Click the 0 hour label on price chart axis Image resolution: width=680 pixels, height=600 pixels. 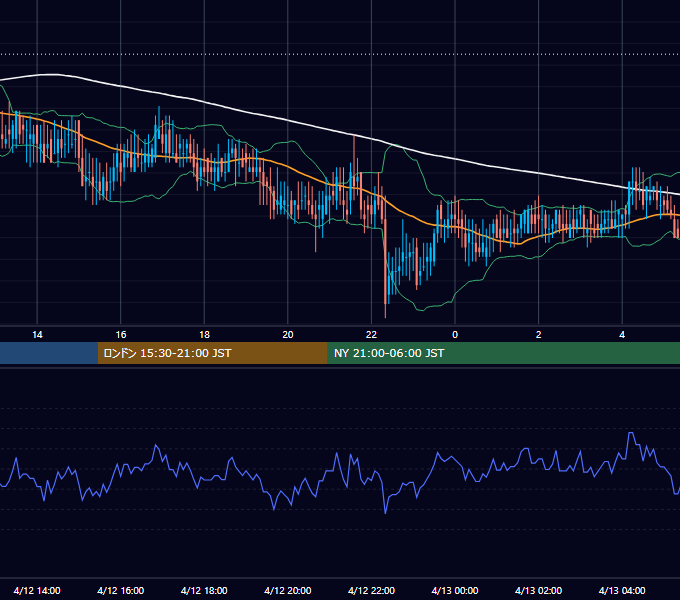(455, 335)
